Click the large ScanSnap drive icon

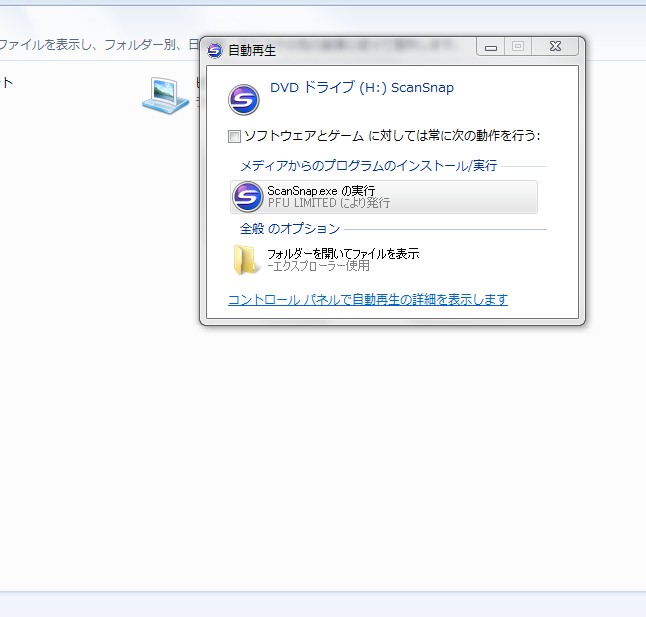pyautogui.click(x=243, y=100)
